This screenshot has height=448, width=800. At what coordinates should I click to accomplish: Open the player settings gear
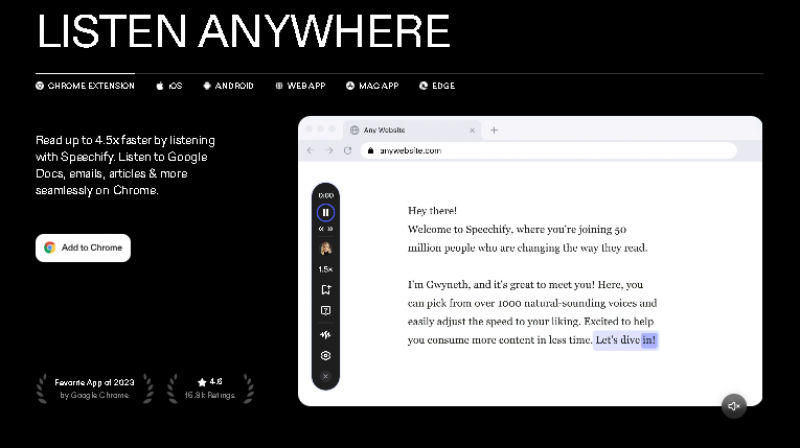[325, 355]
